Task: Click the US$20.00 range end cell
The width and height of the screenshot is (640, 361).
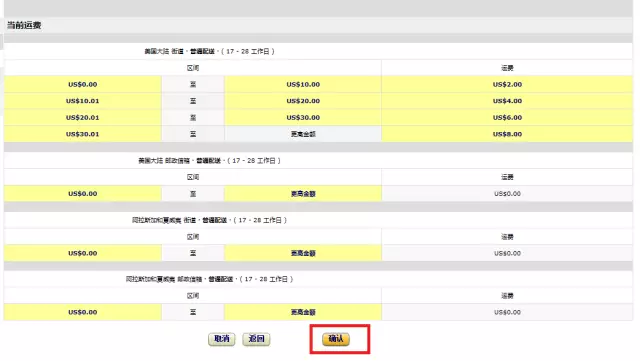Action: (x=303, y=101)
